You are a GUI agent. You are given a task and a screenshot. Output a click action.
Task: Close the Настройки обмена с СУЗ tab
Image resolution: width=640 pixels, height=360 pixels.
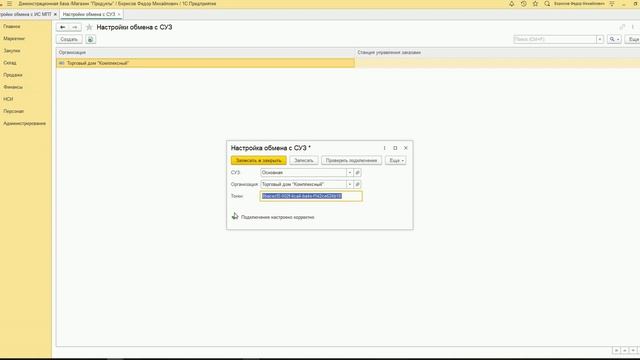[119, 14]
